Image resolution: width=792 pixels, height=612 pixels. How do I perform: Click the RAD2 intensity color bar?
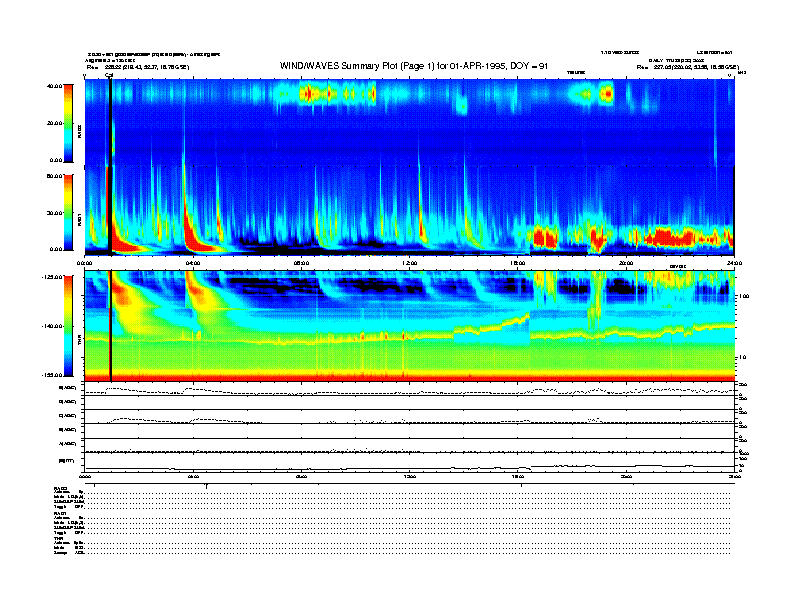pos(68,123)
